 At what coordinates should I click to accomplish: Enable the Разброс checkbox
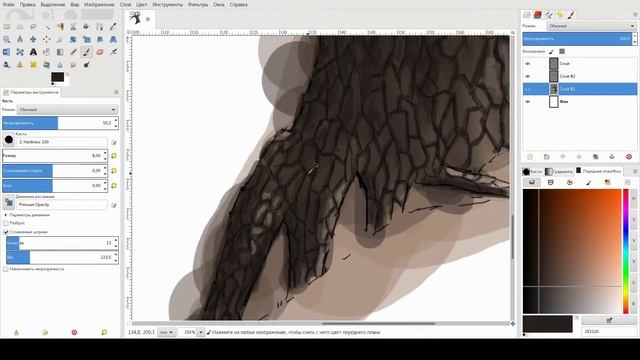(6, 223)
